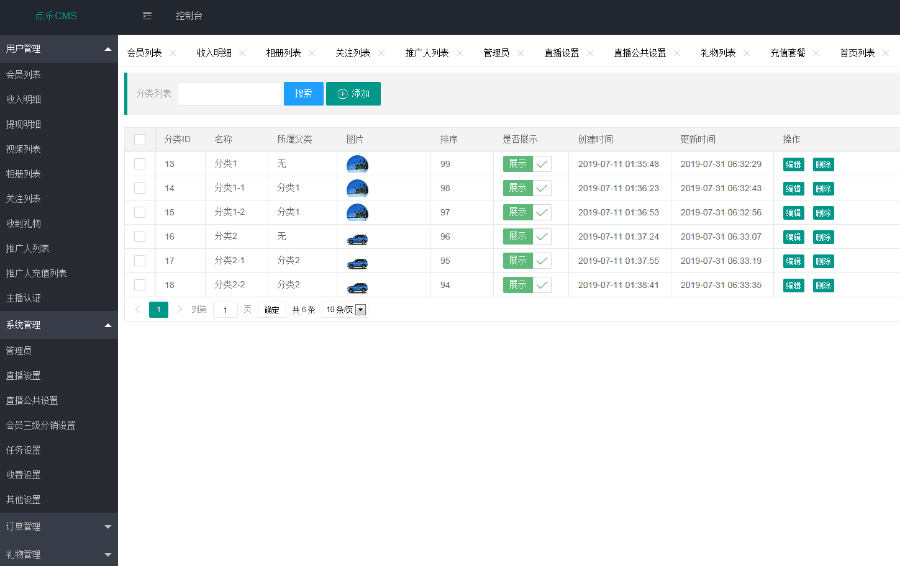Collapse the 系统管理 sidebar group

(x=59, y=325)
